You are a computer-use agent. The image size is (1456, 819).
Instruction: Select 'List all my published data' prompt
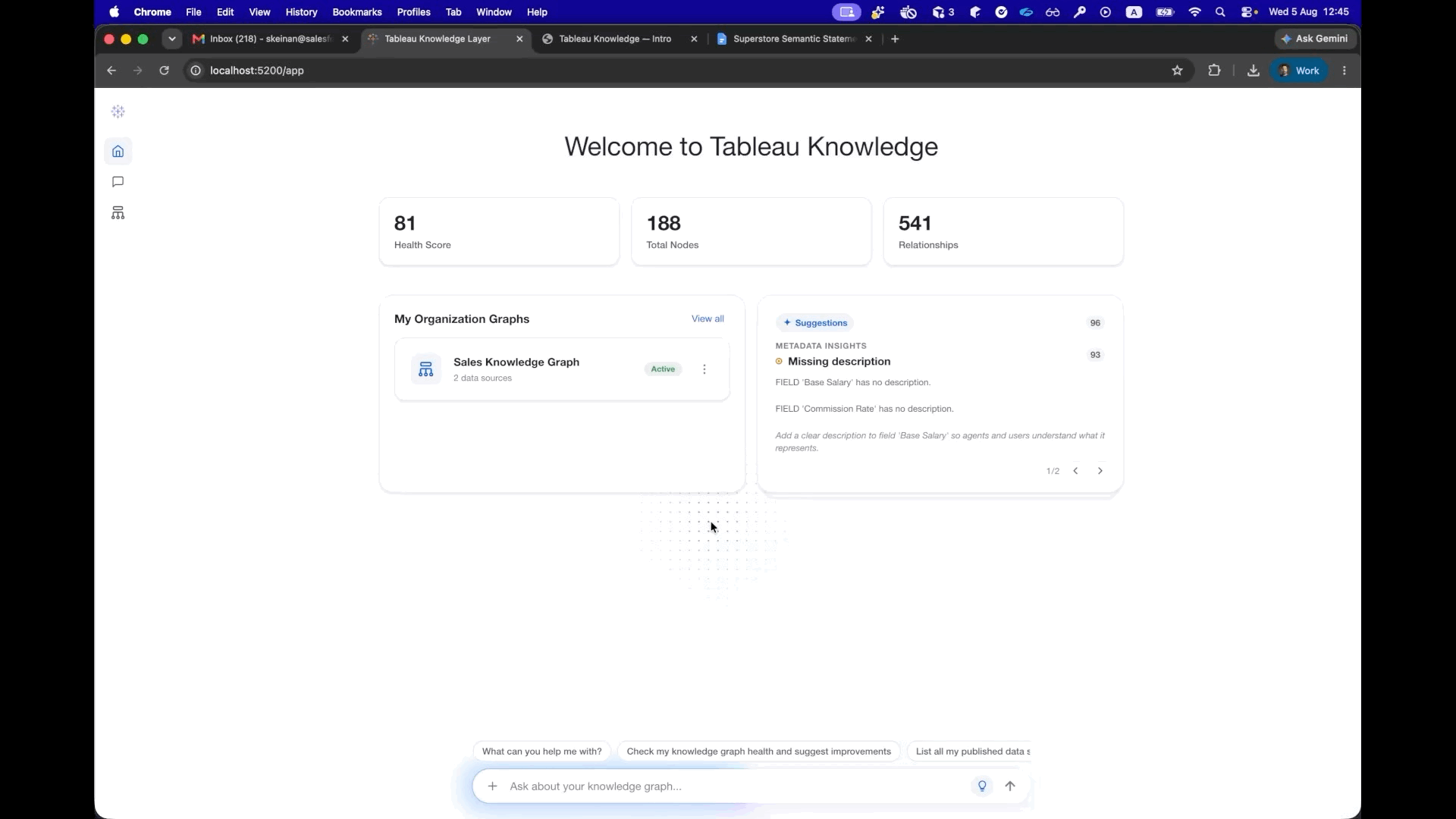tap(969, 752)
